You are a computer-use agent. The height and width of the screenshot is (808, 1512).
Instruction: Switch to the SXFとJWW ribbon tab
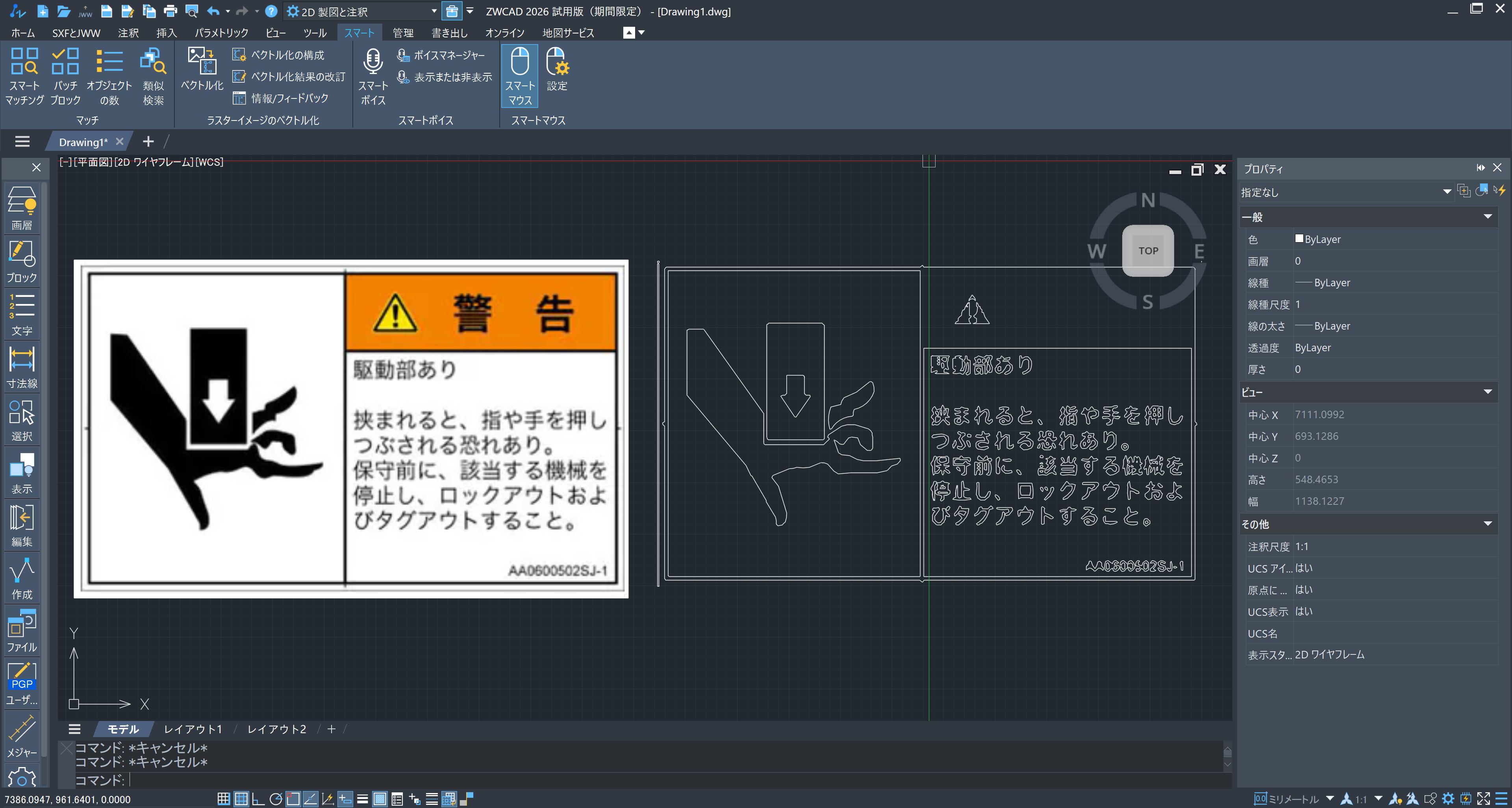[x=76, y=33]
